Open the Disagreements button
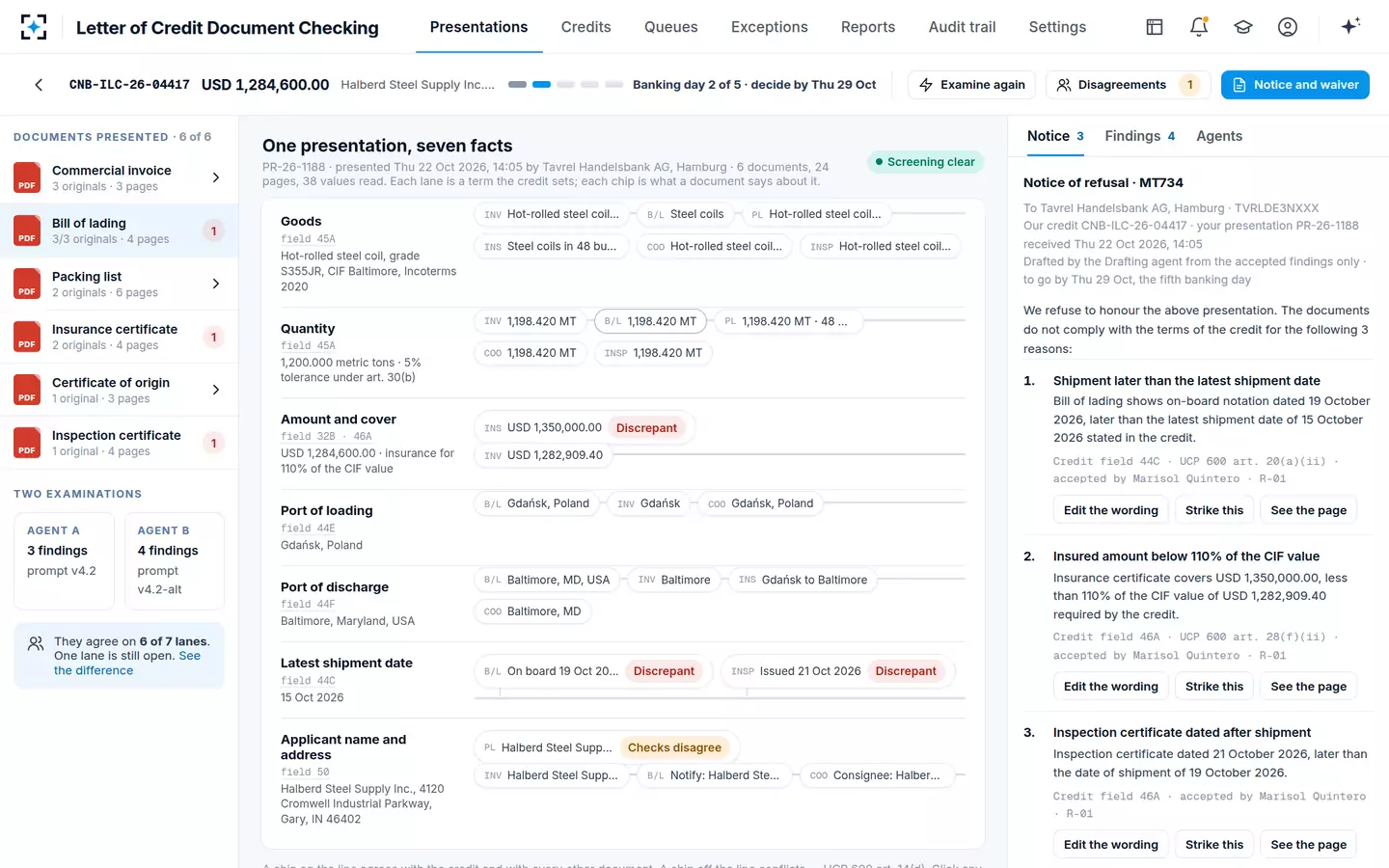 pos(1129,85)
